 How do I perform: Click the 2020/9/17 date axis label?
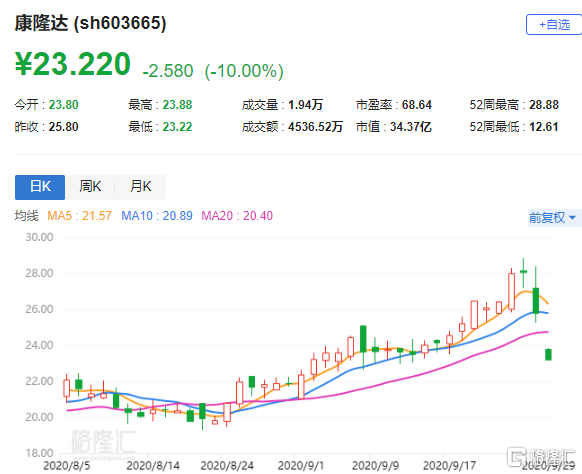449,465
